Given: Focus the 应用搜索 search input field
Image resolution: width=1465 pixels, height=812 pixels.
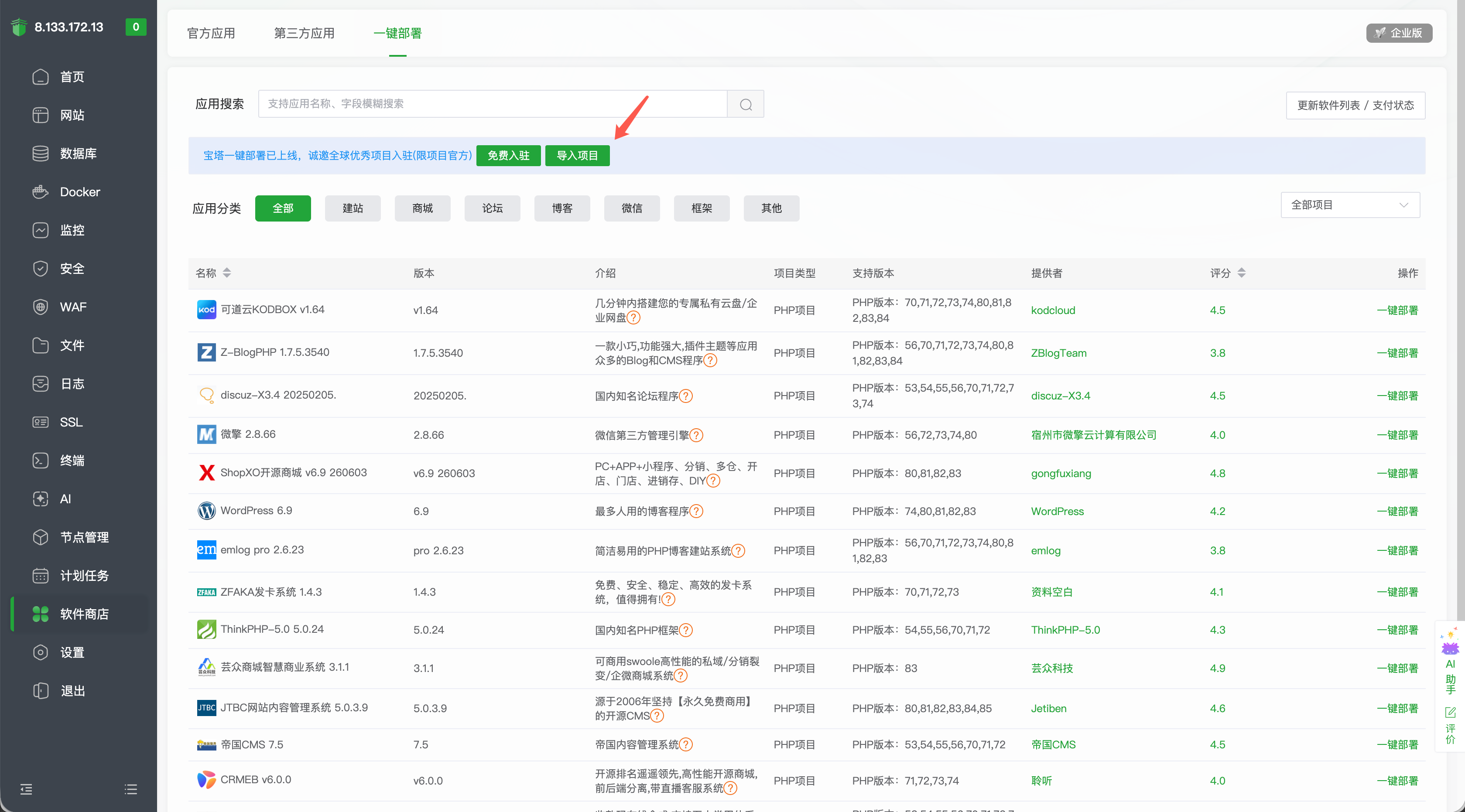Looking at the screenshot, I should (493, 104).
